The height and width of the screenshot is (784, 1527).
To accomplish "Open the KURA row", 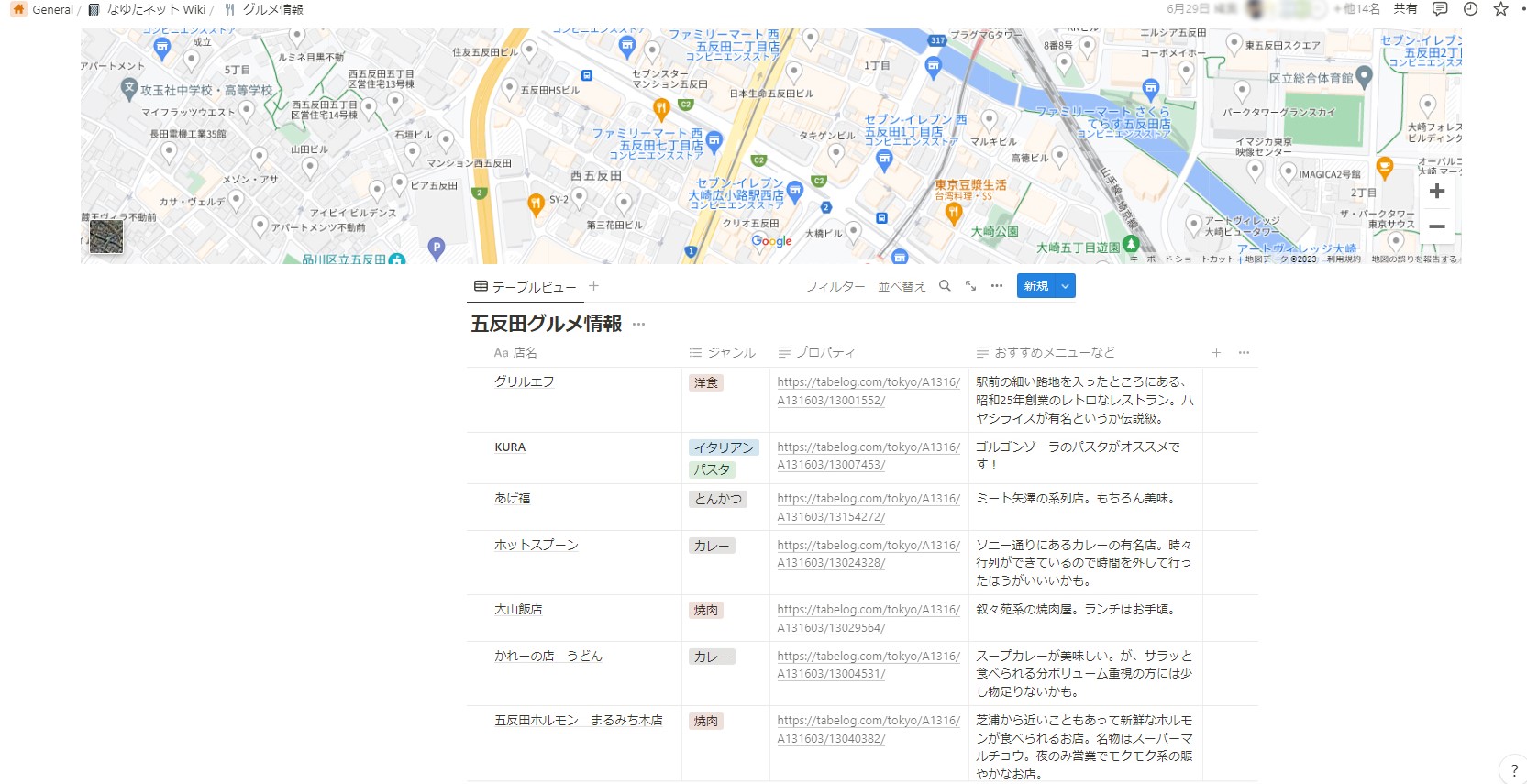I will click(510, 447).
